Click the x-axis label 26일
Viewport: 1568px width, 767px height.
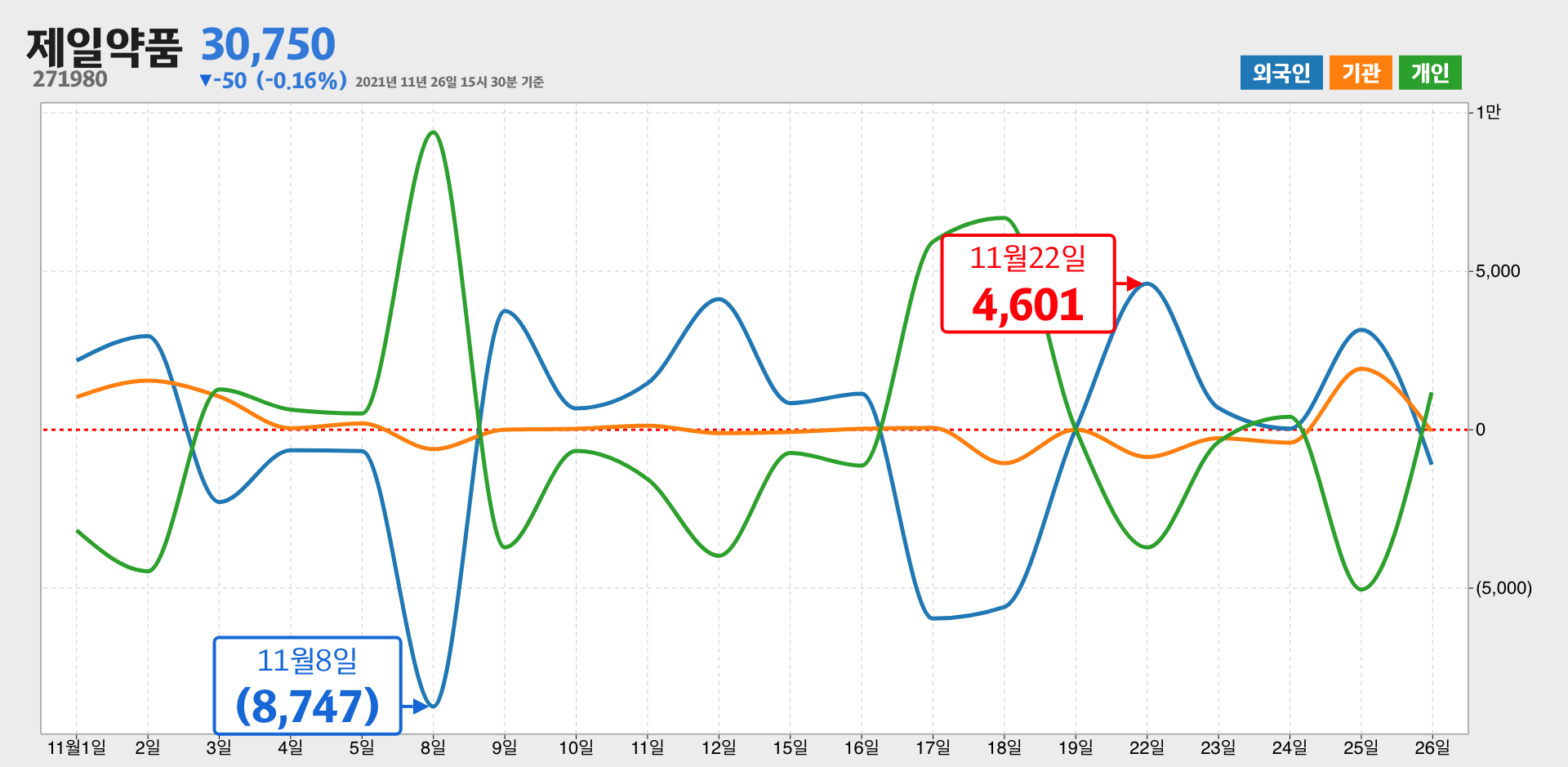click(1432, 747)
